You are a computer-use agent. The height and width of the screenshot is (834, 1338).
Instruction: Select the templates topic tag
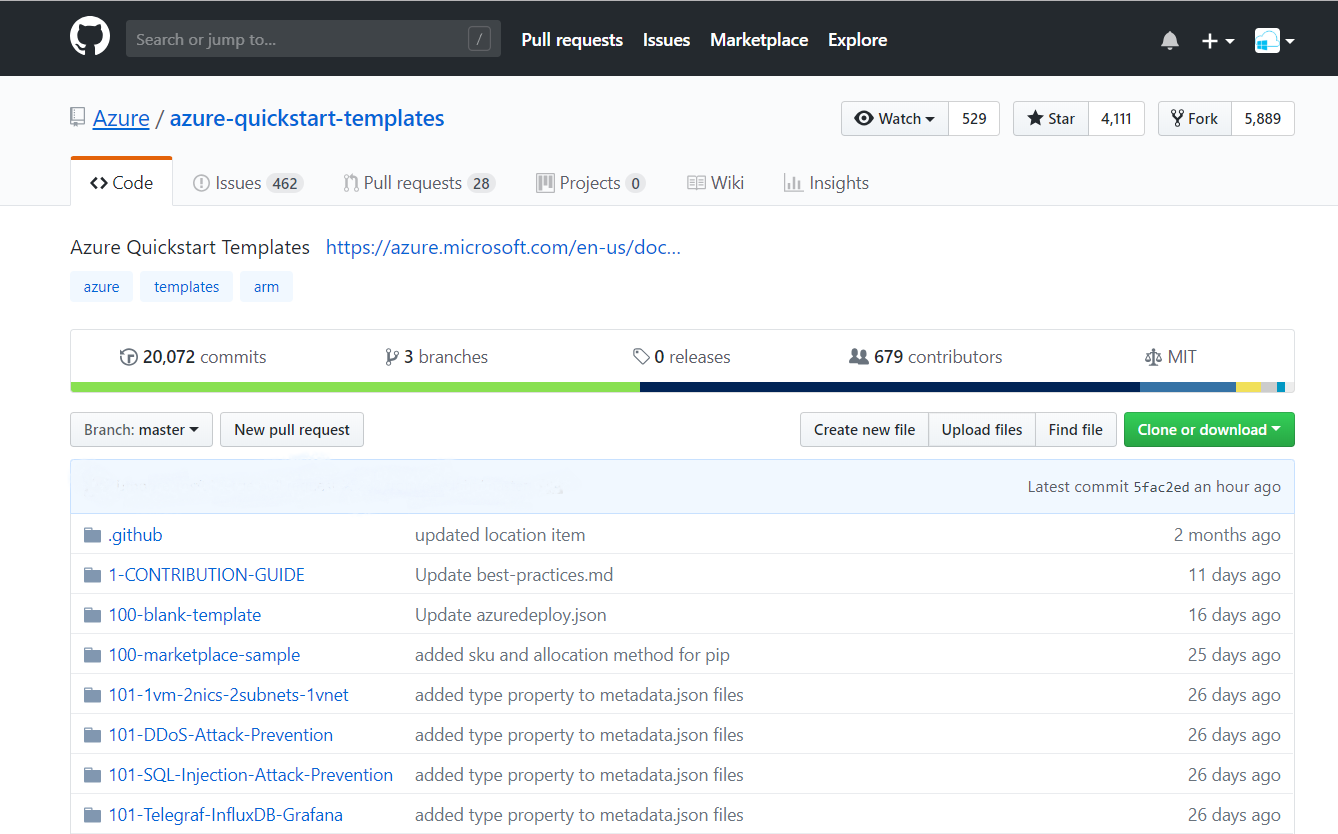(x=186, y=287)
